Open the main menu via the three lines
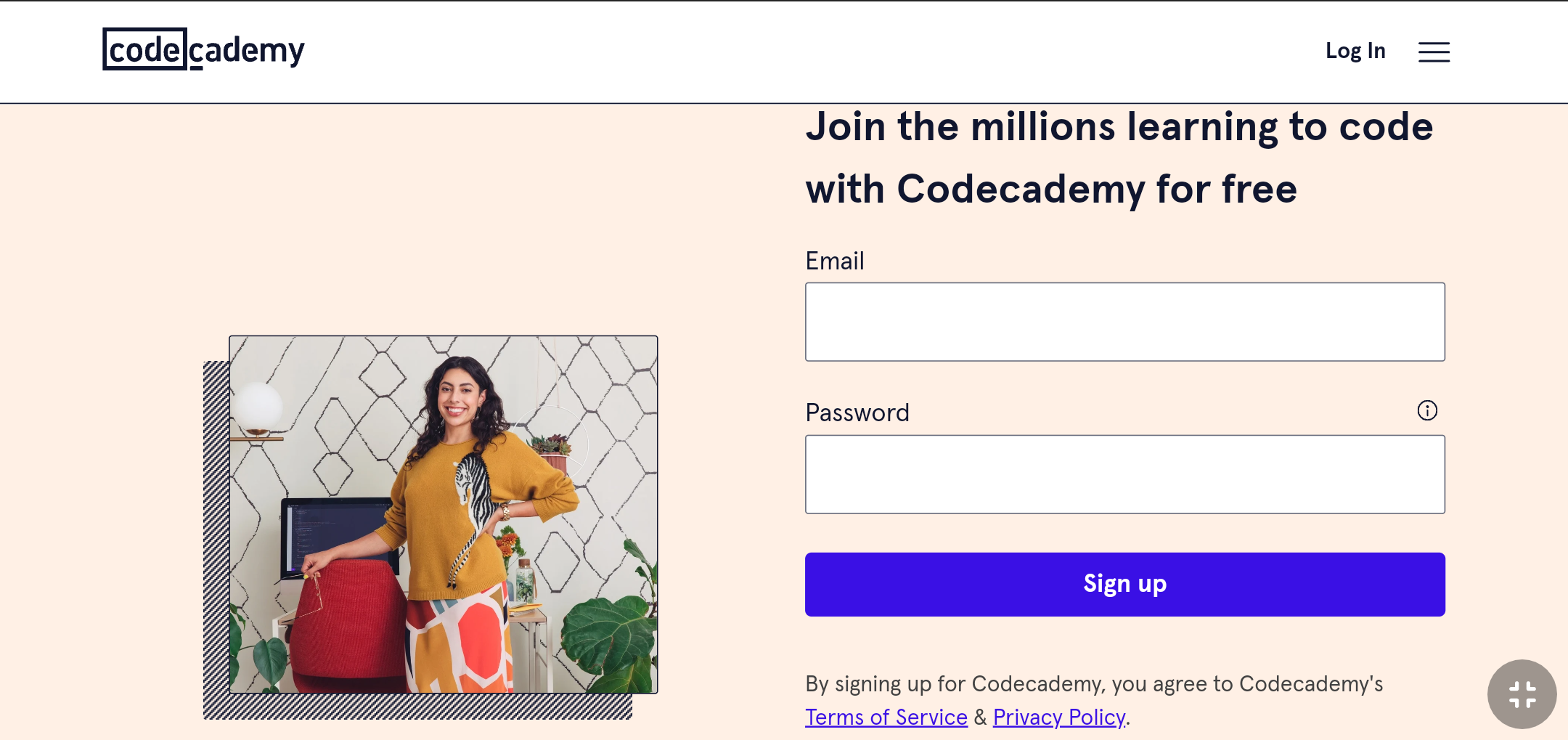Image resolution: width=1568 pixels, height=740 pixels. pos(1434,51)
